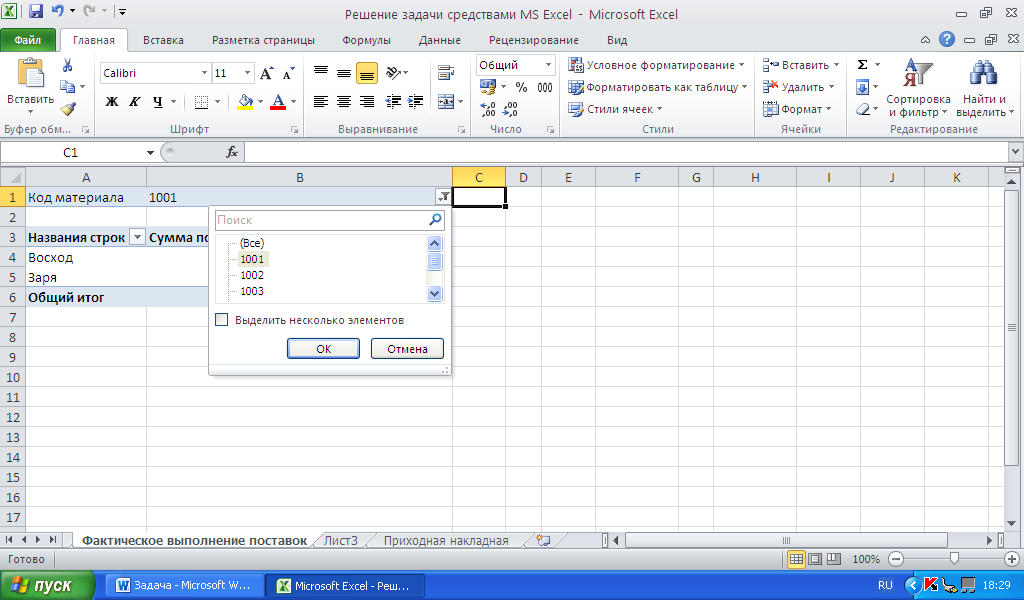Click Отмена in filter popup
The height and width of the screenshot is (600, 1024).
pyautogui.click(x=407, y=349)
